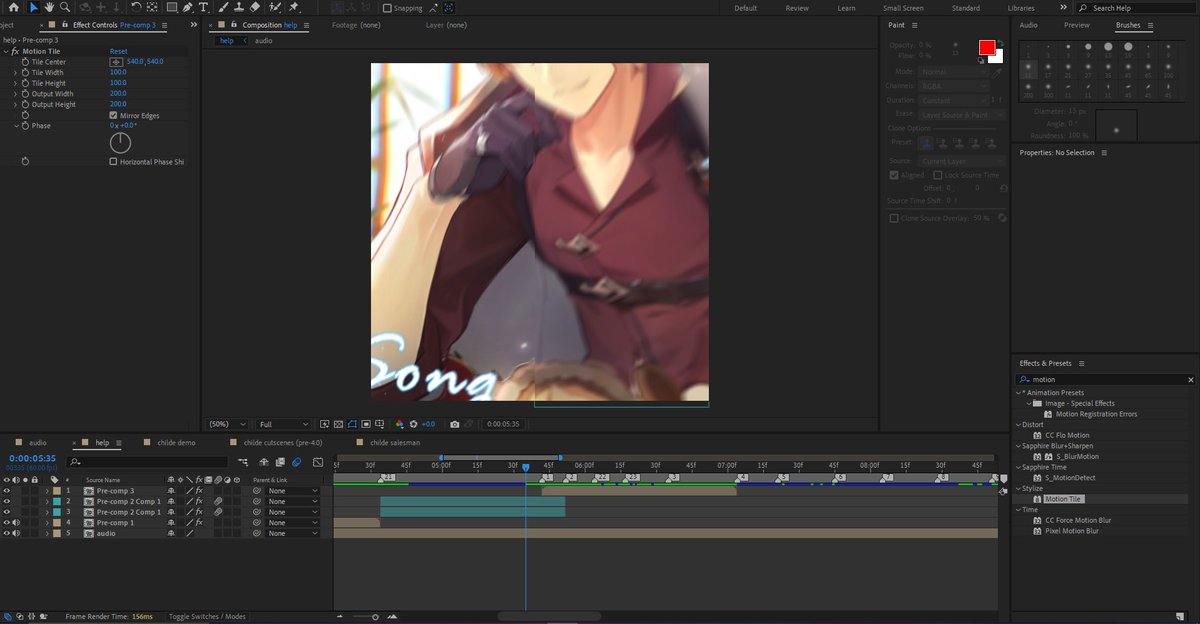Viewport: 1200px width, 624px height.
Task: Select the Horizontal Type tool
Action: click(x=204, y=7)
